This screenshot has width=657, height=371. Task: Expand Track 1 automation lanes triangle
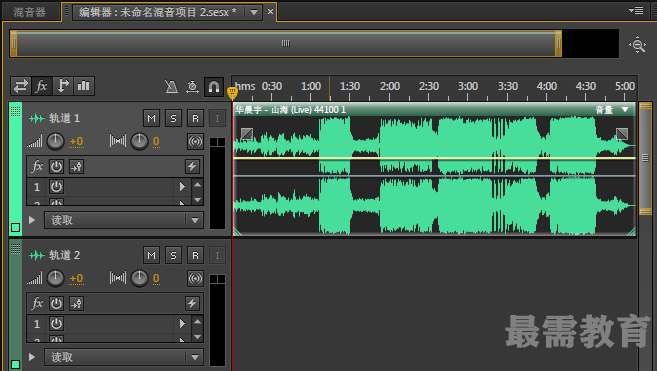[x=32, y=220]
